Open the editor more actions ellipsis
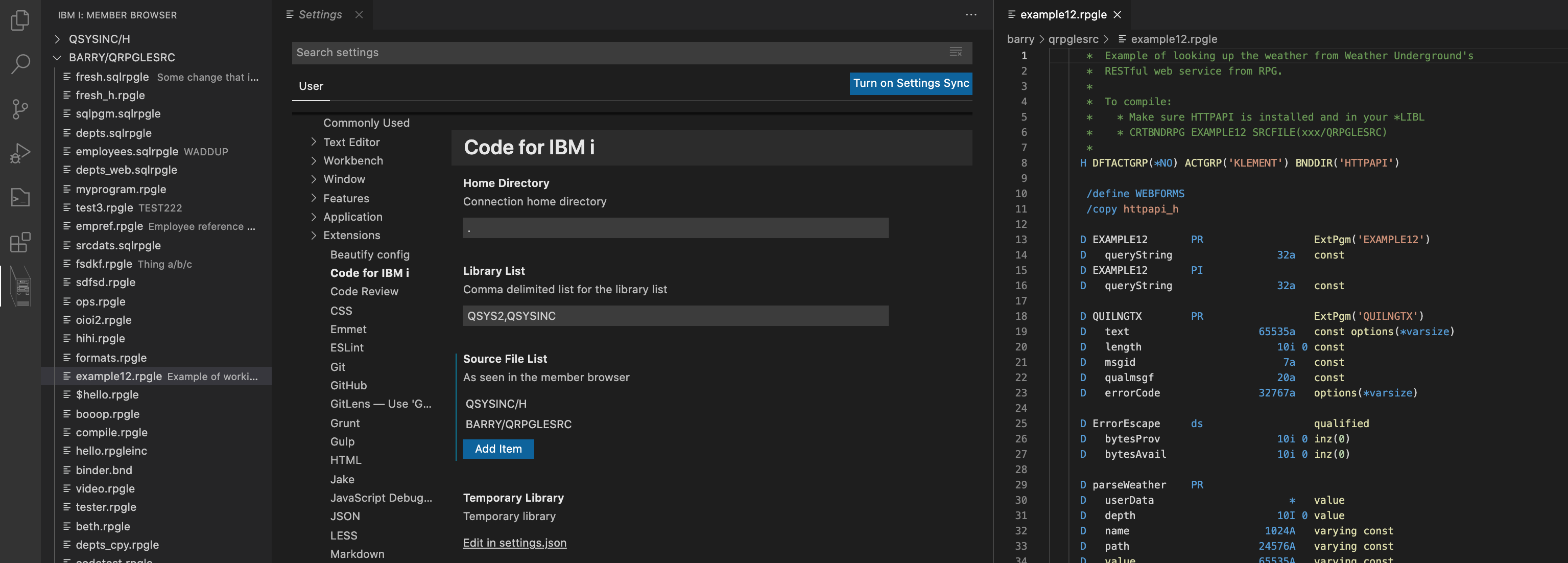This screenshot has width=1568, height=563. 971,15
